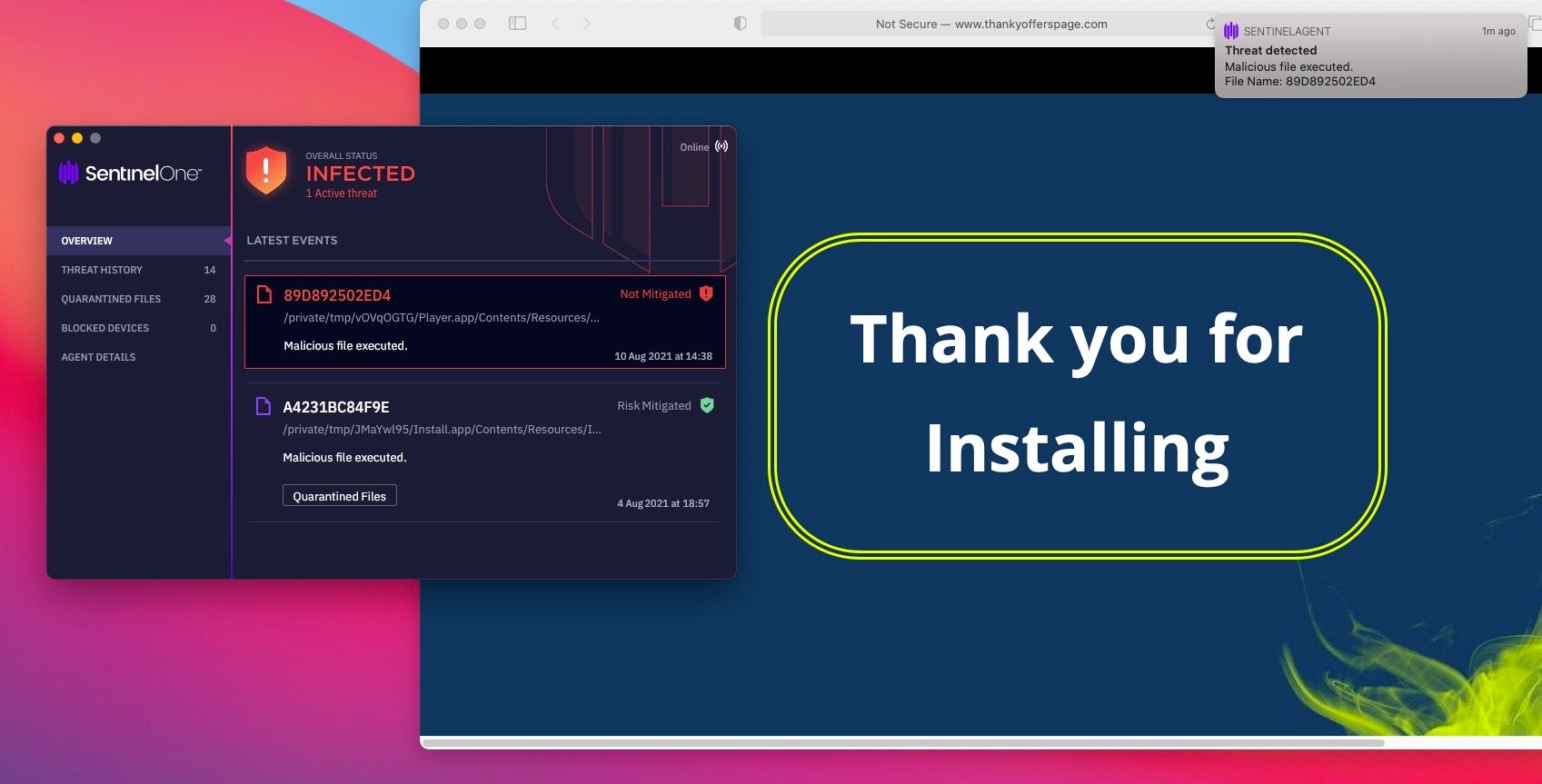Go forward with Safari's forward arrow
Viewport: 1542px width, 784px height.
(x=586, y=24)
